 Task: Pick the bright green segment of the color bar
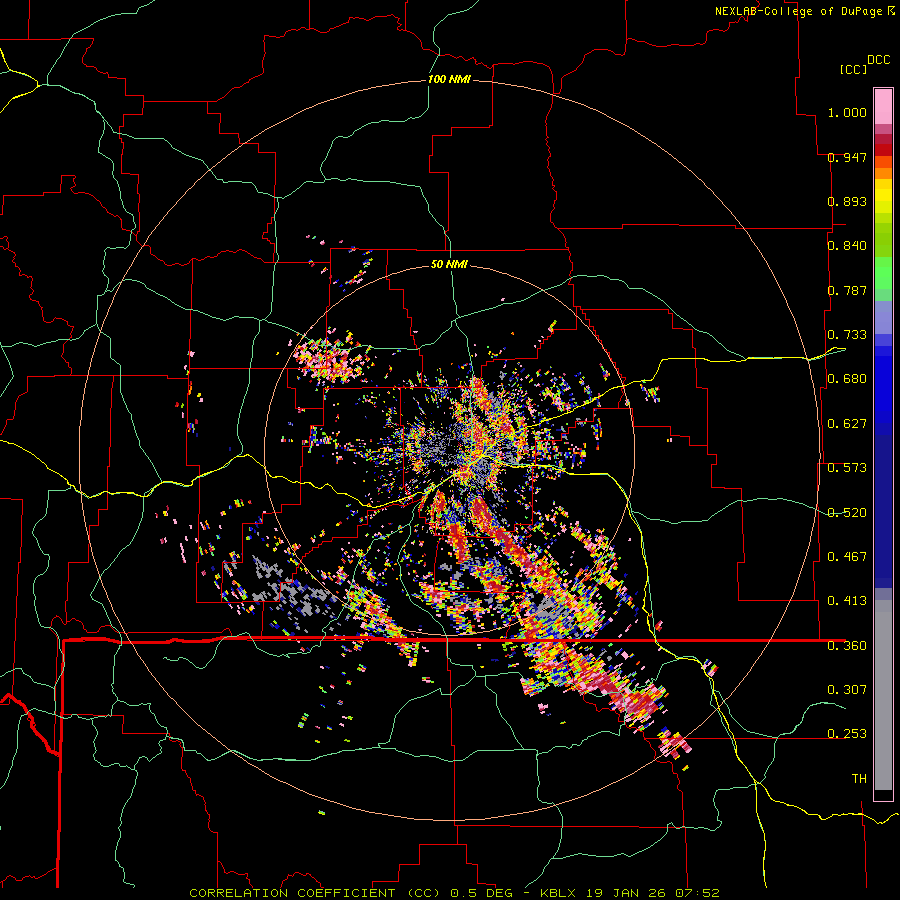click(883, 273)
